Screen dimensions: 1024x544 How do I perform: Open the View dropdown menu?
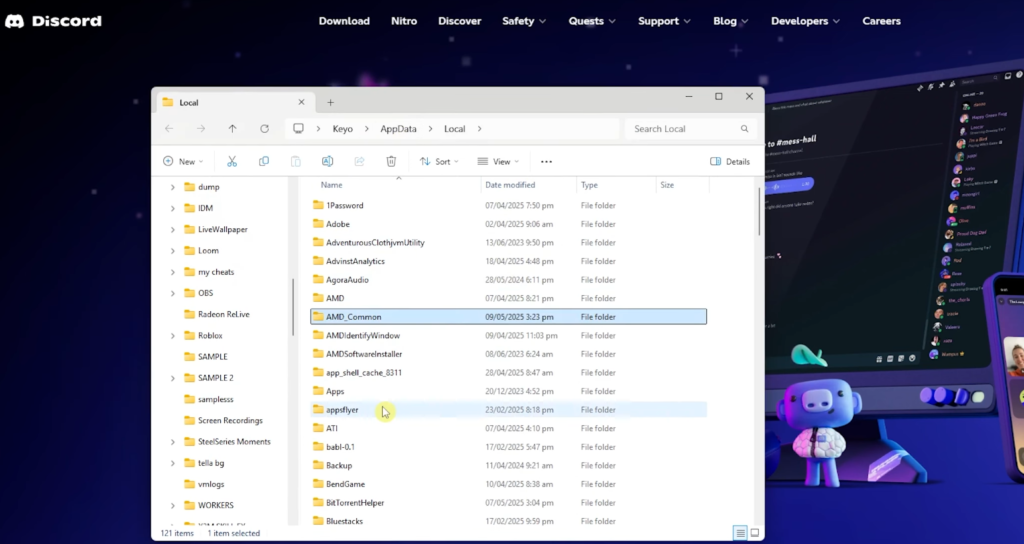pyautogui.click(x=498, y=161)
